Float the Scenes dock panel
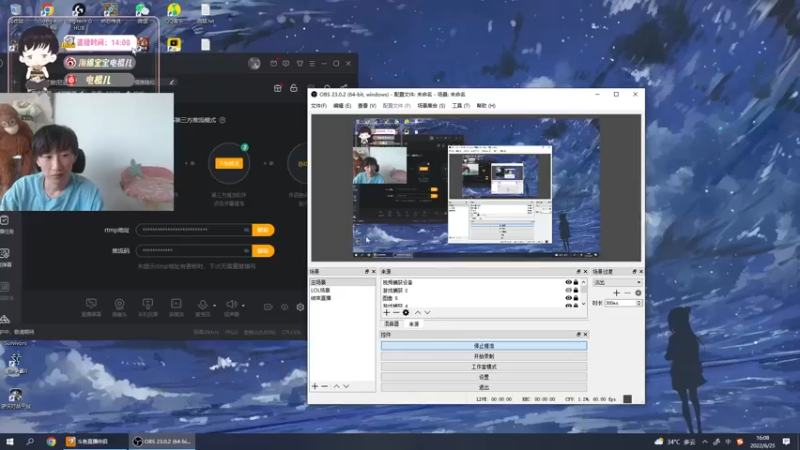800x450 pixels. 367,271
